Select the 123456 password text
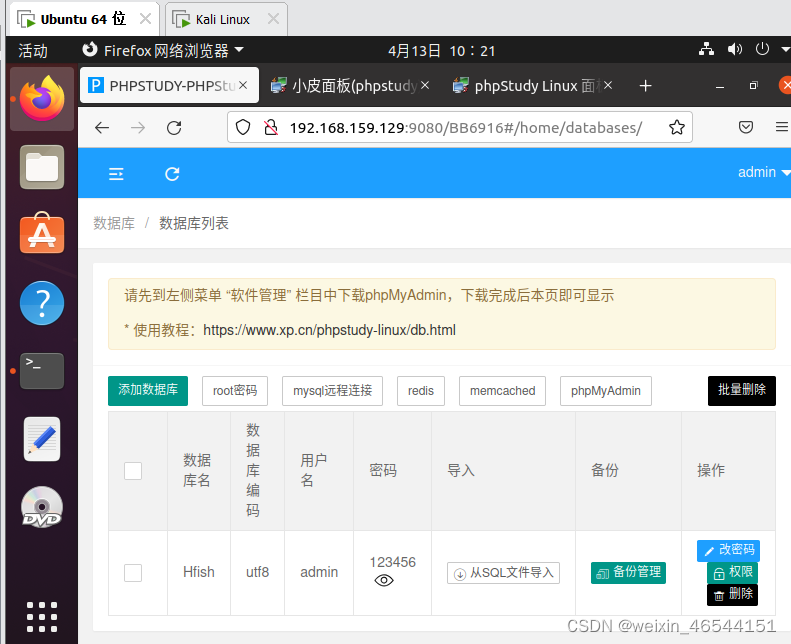The width and height of the screenshot is (791, 644). coord(392,562)
